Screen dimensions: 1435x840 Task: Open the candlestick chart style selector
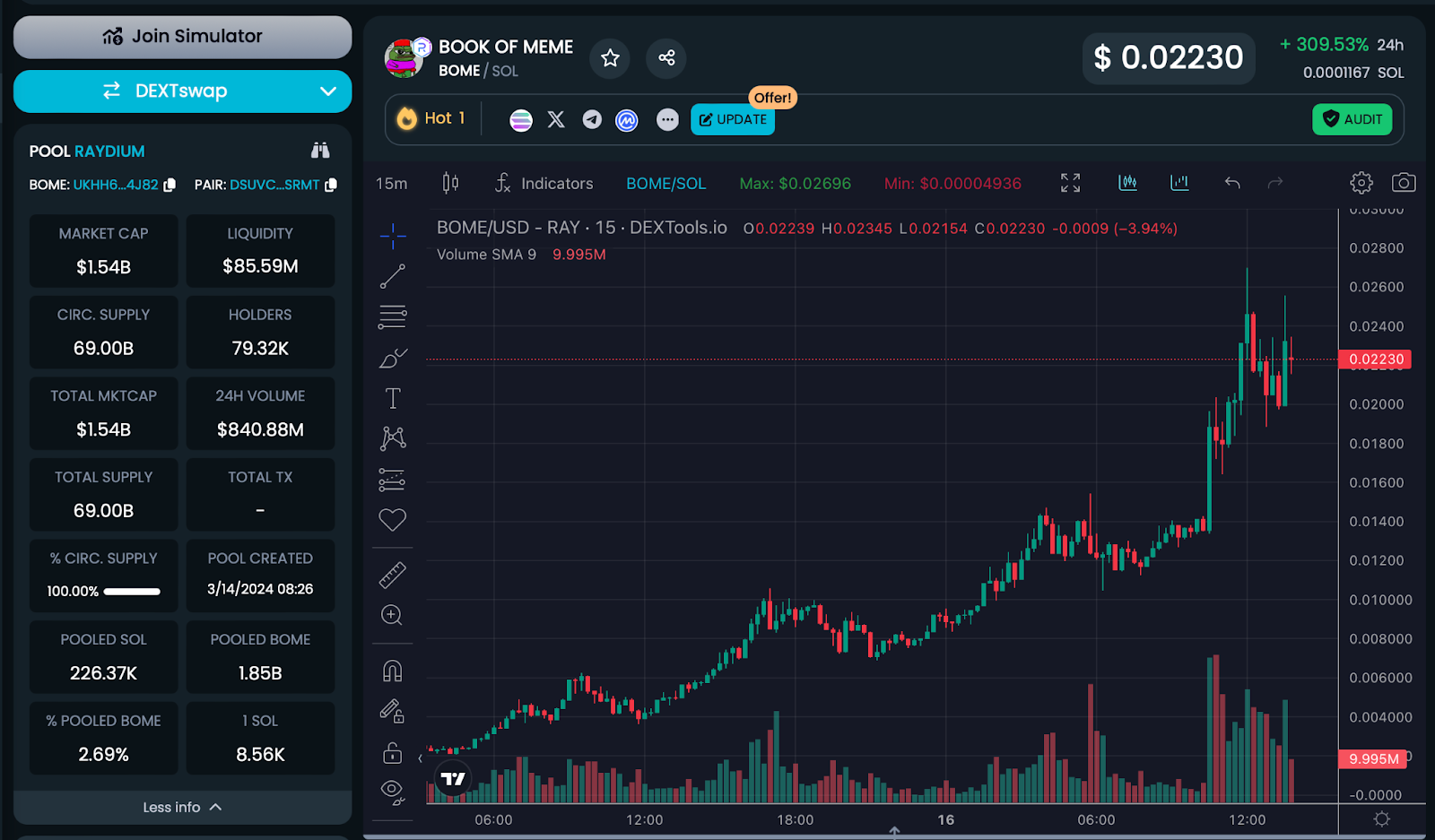[x=450, y=184]
